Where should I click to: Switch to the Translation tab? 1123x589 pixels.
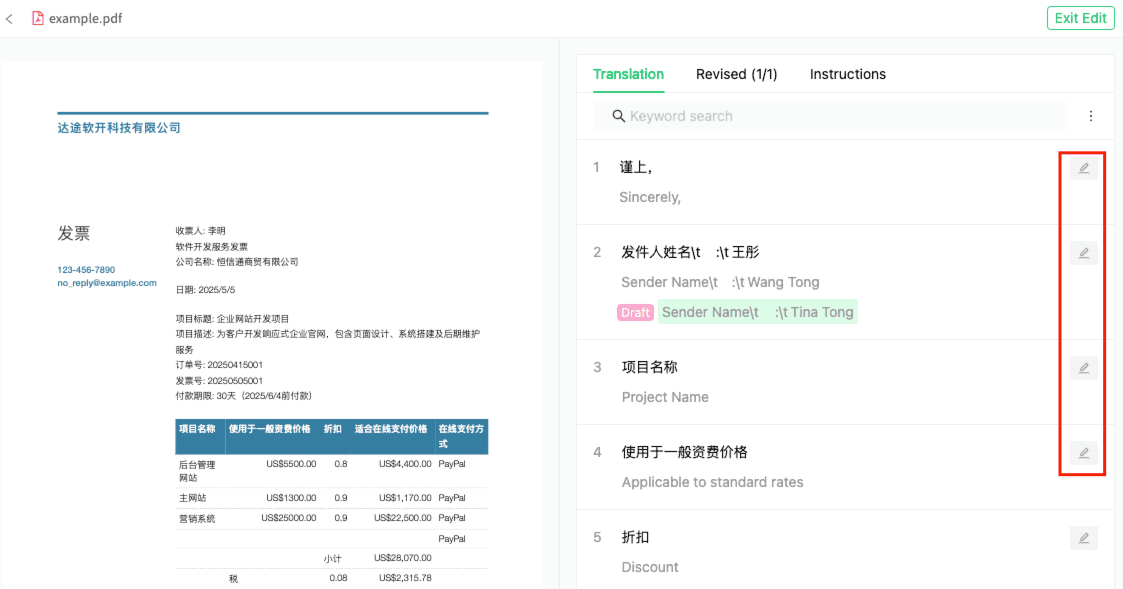tap(628, 74)
